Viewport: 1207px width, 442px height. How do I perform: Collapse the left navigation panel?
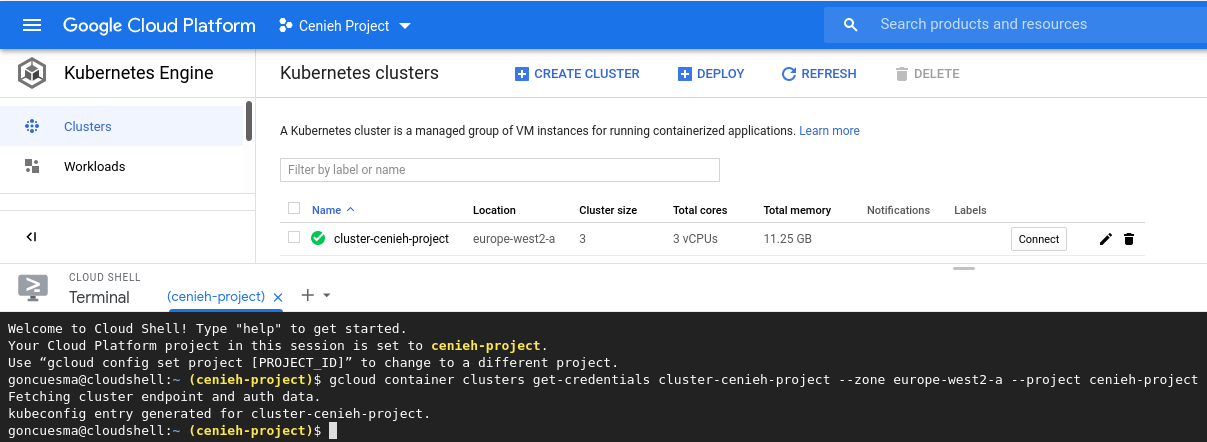point(31,237)
